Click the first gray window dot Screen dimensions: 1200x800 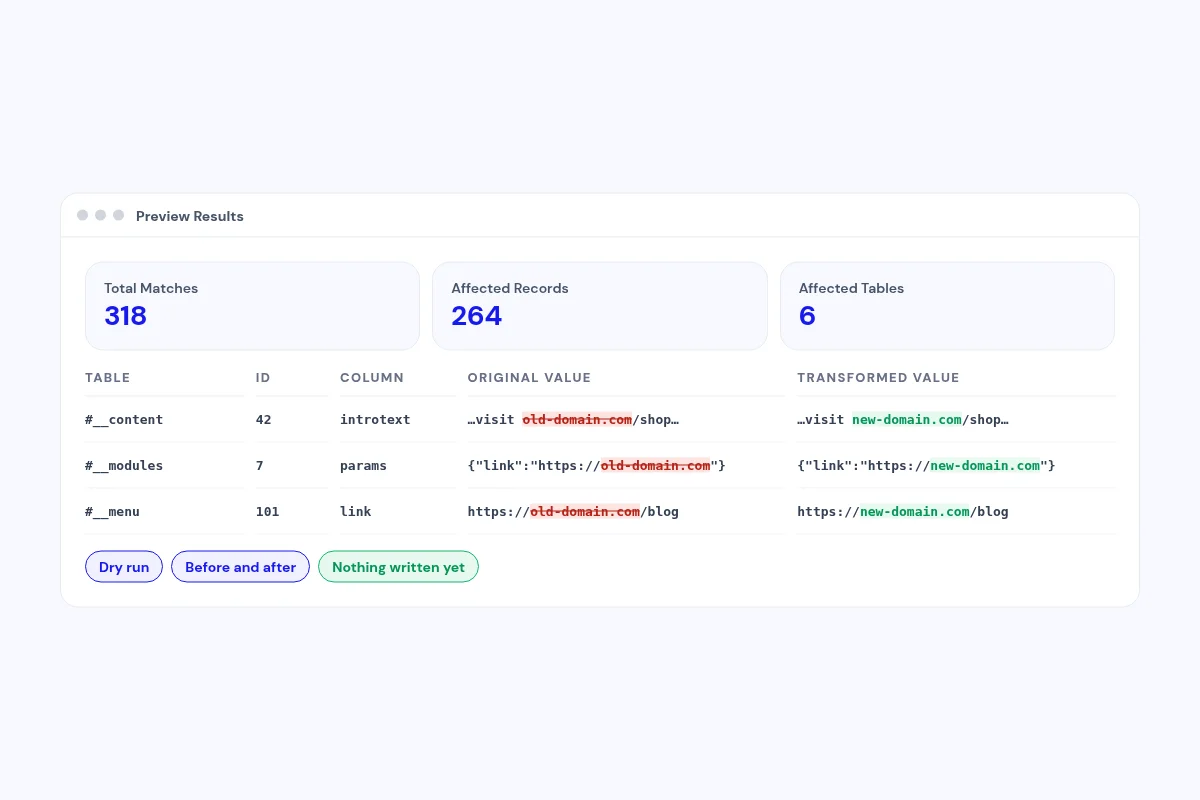coord(82,215)
